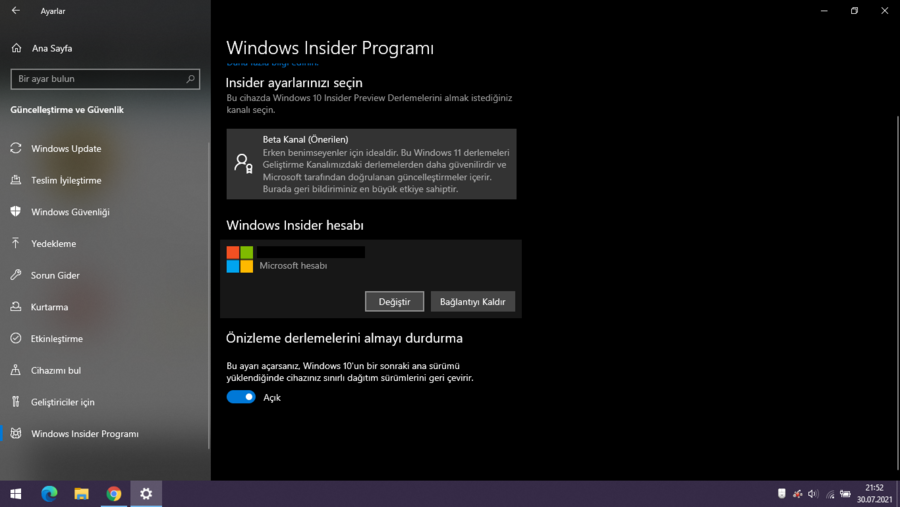Select the Windows Insider Programı cat icon
900x507 pixels.
click(16, 434)
